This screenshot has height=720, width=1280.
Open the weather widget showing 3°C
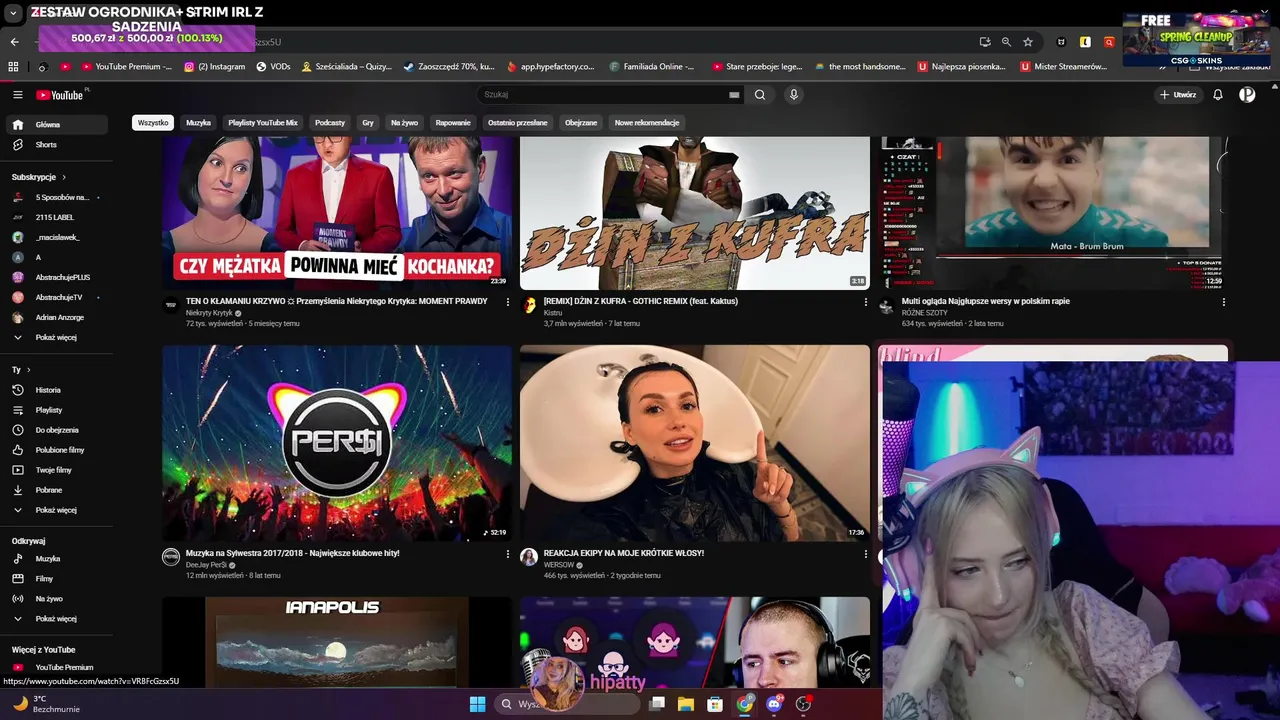coord(45,704)
